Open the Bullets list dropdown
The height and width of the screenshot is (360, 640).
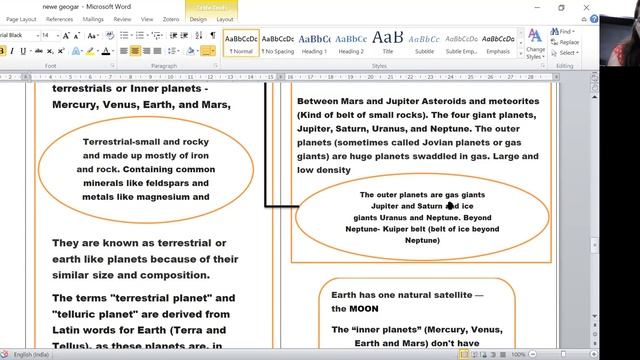132,36
